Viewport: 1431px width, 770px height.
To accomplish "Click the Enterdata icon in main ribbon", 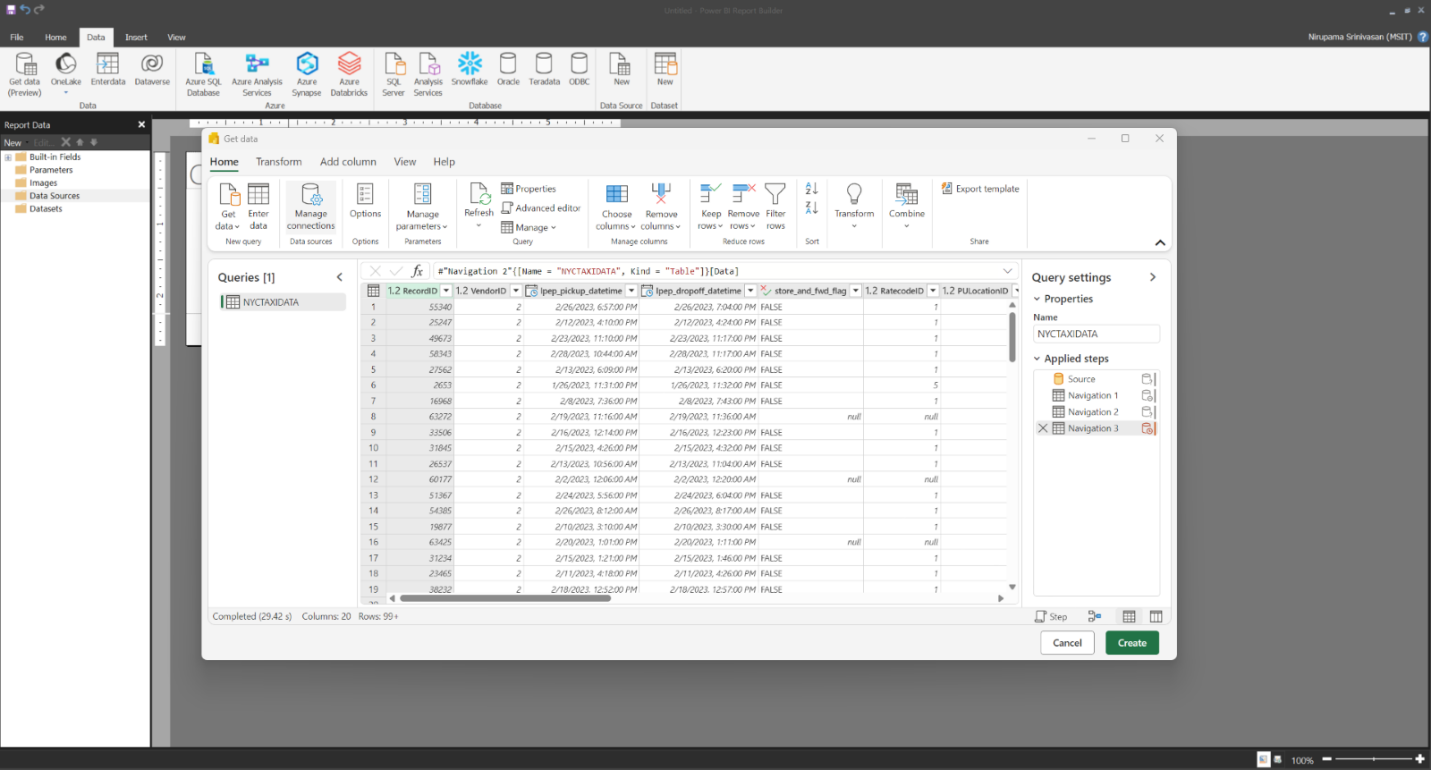I will pyautogui.click(x=108, y=70).
